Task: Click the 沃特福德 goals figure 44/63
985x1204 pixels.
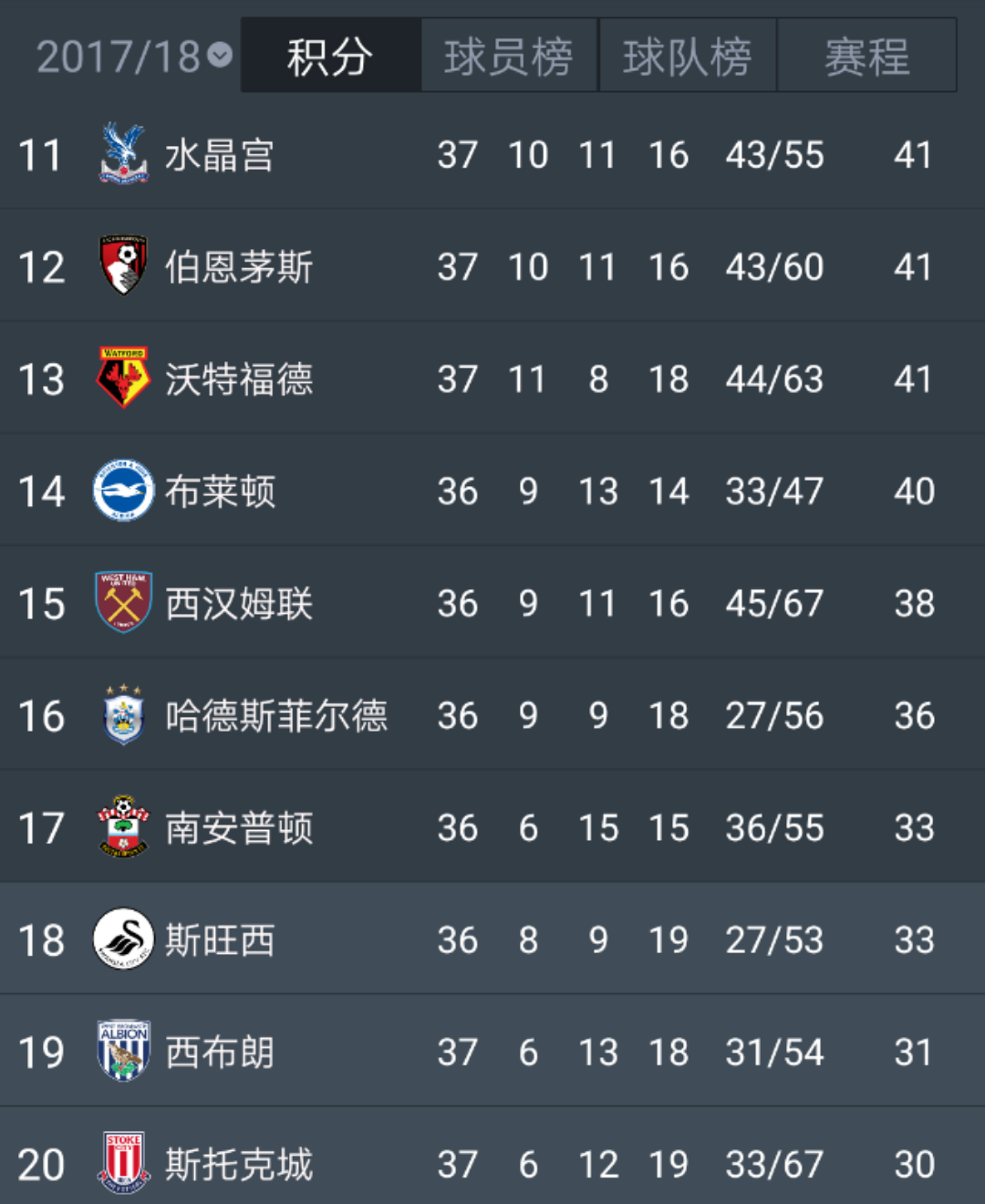Action: tap(774, 379)
